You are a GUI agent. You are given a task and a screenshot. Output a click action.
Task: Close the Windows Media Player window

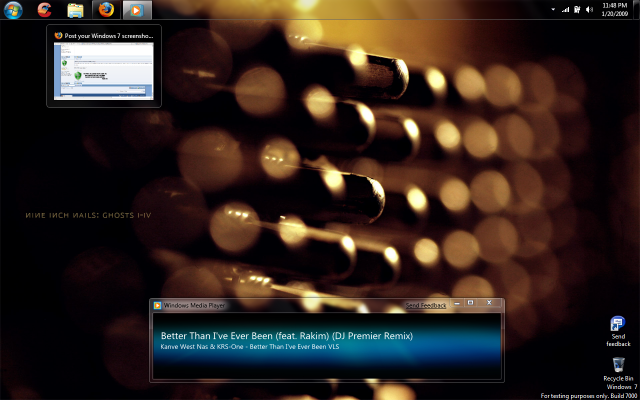pos(489,303)
